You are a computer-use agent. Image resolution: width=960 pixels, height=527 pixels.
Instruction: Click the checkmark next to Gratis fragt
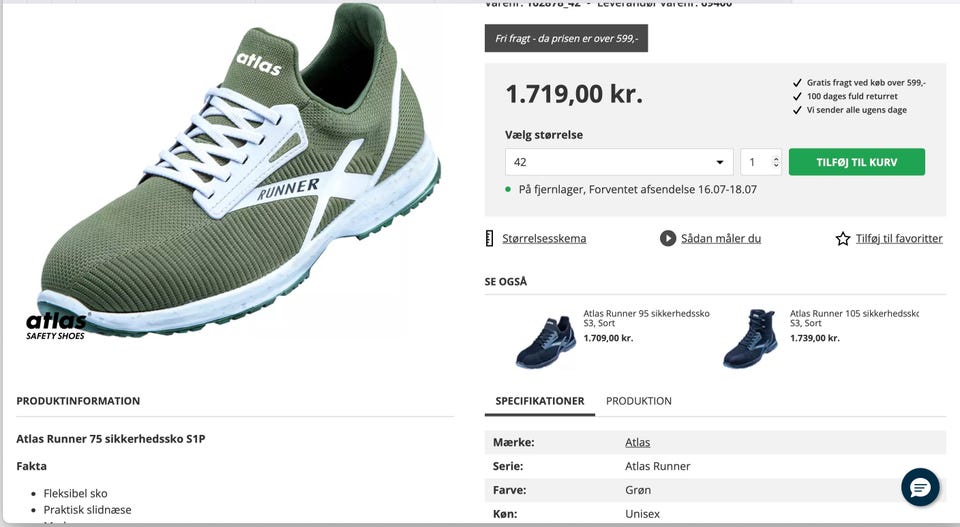tap(797, 83)
